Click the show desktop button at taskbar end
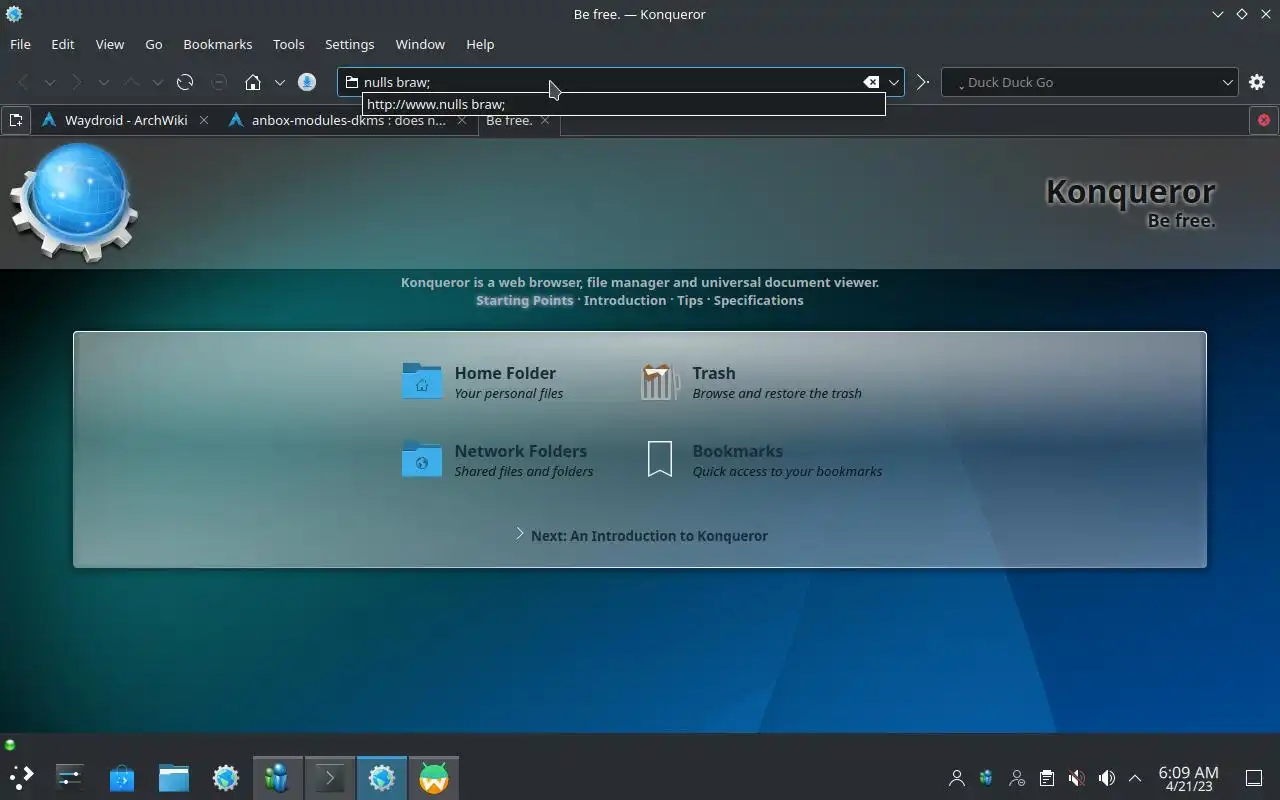This screenshot has width=1280, height=800. click(x=1254, y=778)
